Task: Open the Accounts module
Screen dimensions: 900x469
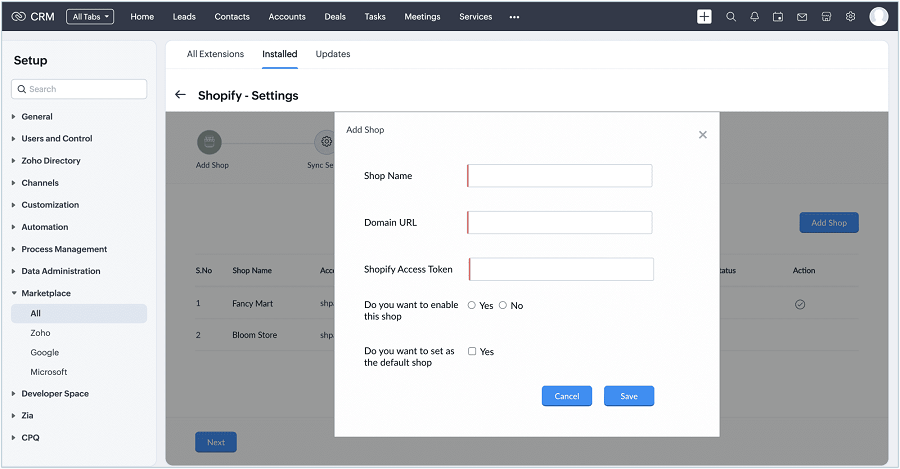Action: [x=287, y=17]
